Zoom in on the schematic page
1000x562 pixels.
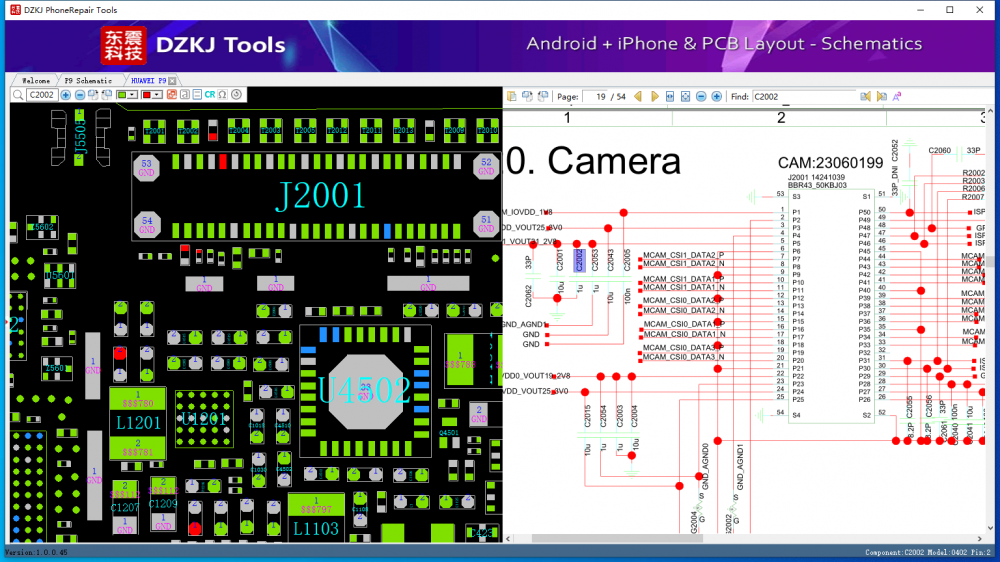tap(717, 96)
